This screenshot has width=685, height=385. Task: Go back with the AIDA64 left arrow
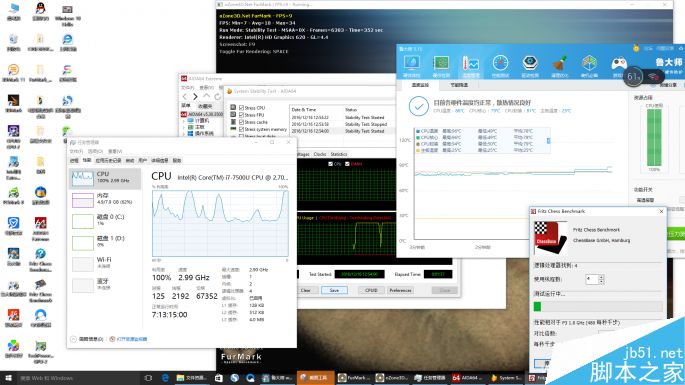click(185, 96)
